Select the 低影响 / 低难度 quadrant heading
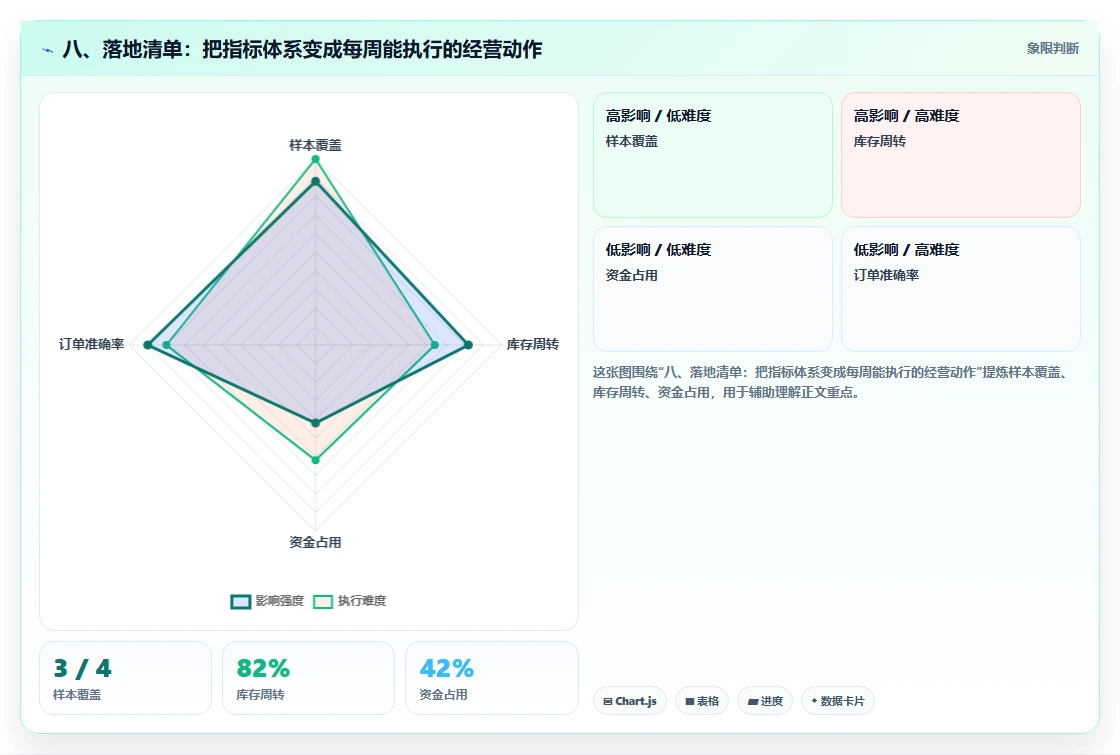The image size is (1120, 755). point(658,249)
